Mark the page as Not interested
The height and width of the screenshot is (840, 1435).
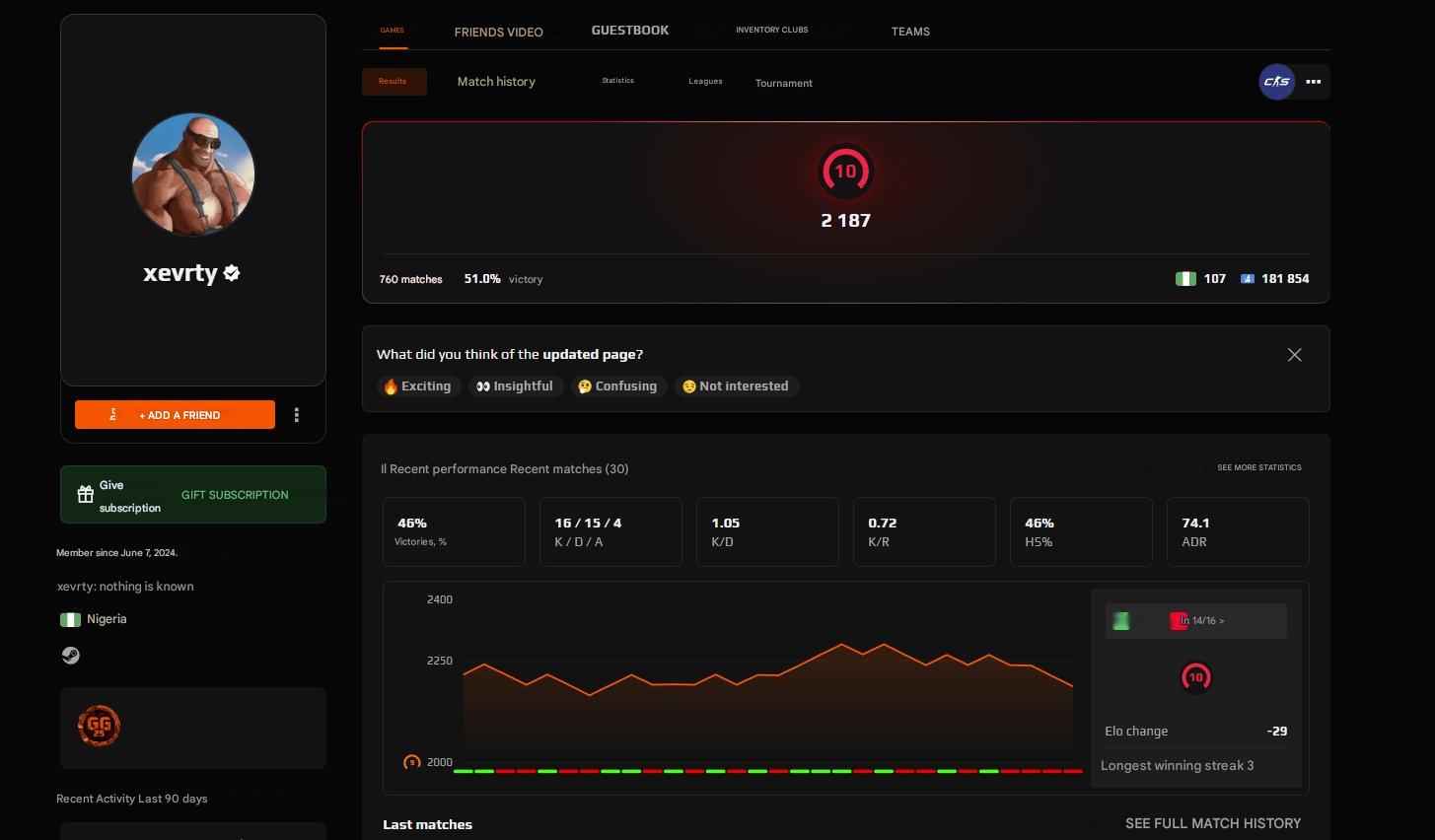[736, 385]
